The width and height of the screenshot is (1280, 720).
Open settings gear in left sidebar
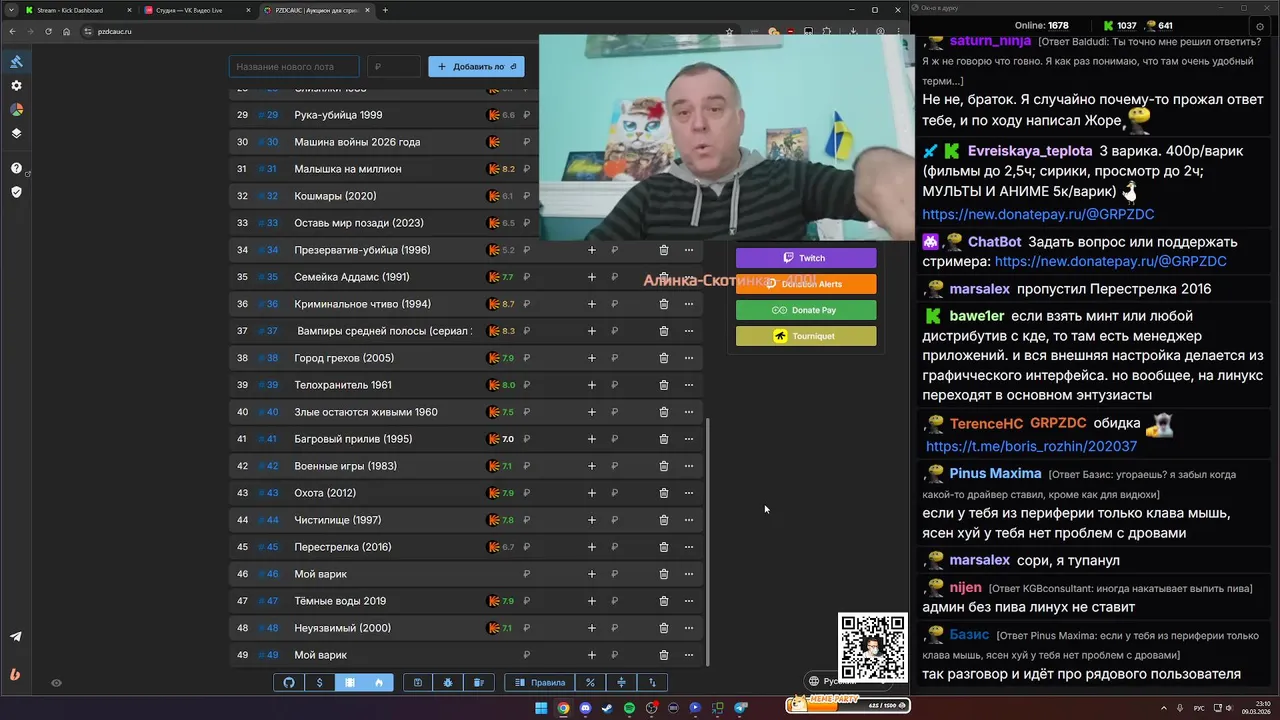(16, 86)
